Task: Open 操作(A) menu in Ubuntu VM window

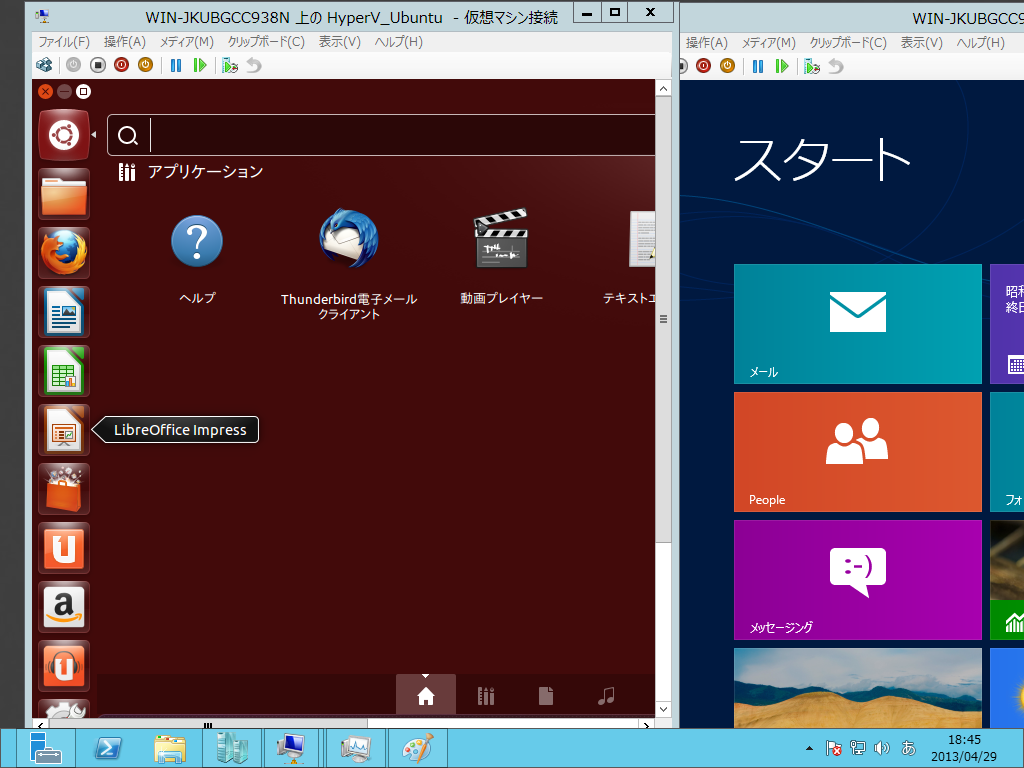Action: tap(125, 42)
